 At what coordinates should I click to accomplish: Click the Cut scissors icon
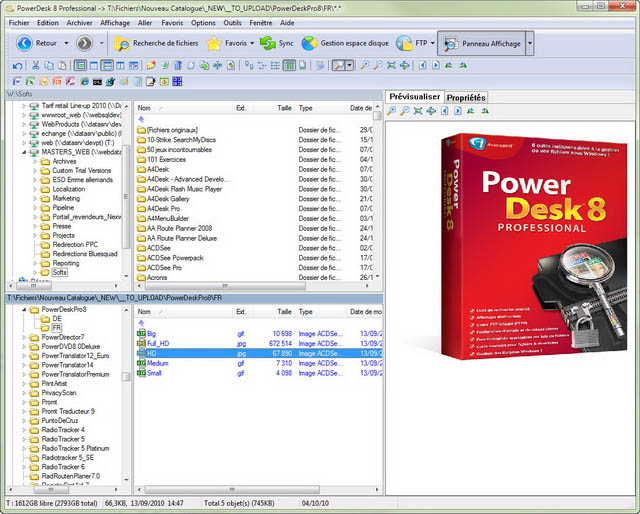click(x=36, y=65)
